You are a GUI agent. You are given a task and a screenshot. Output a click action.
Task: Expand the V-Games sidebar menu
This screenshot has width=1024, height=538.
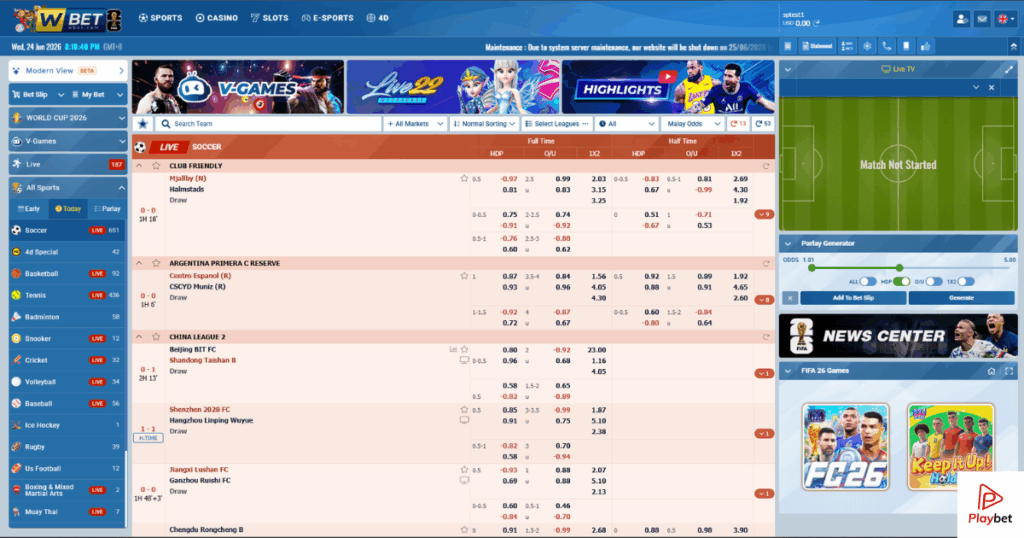coord(67,141)
